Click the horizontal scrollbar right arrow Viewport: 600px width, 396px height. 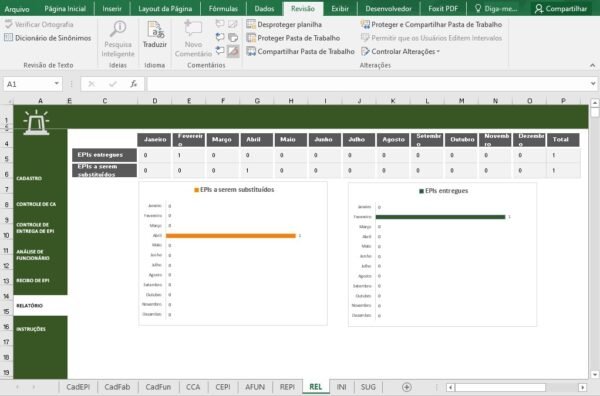[x=582, y=388]
